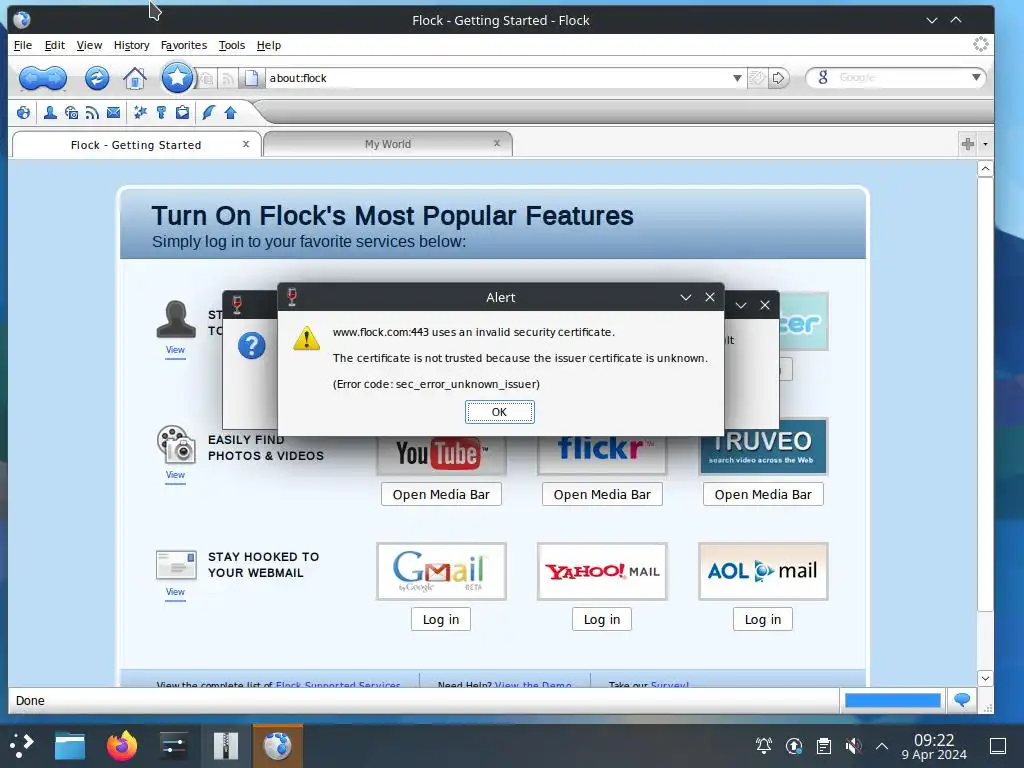This screenshot has height=768, width=1024.
Task: Open the Tools menu
Action: point(231,45)
